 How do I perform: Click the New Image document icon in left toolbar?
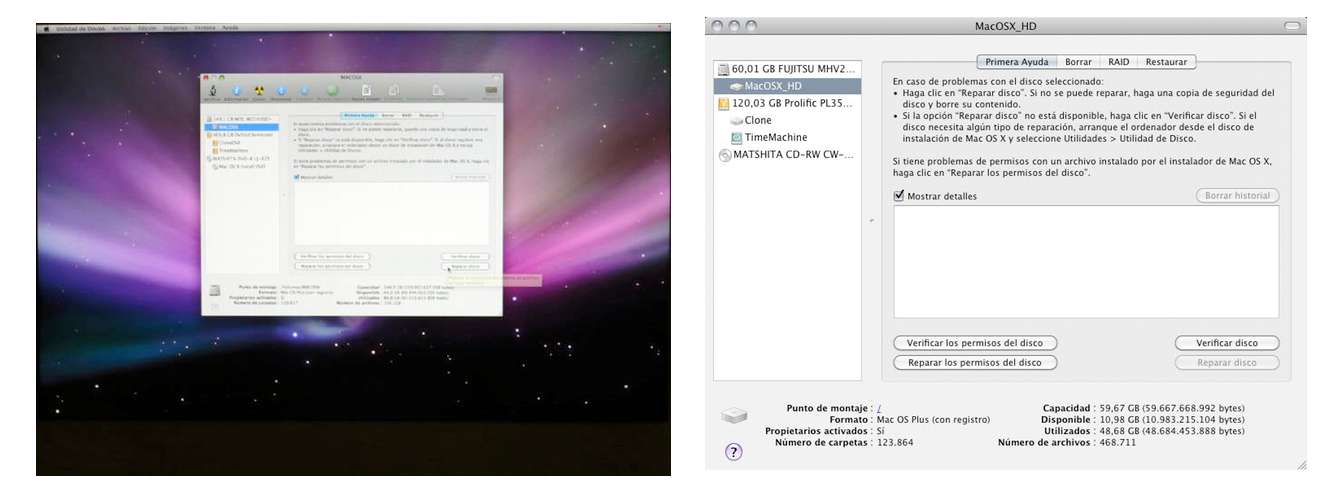pyautogui.click(x=367, y=90)
